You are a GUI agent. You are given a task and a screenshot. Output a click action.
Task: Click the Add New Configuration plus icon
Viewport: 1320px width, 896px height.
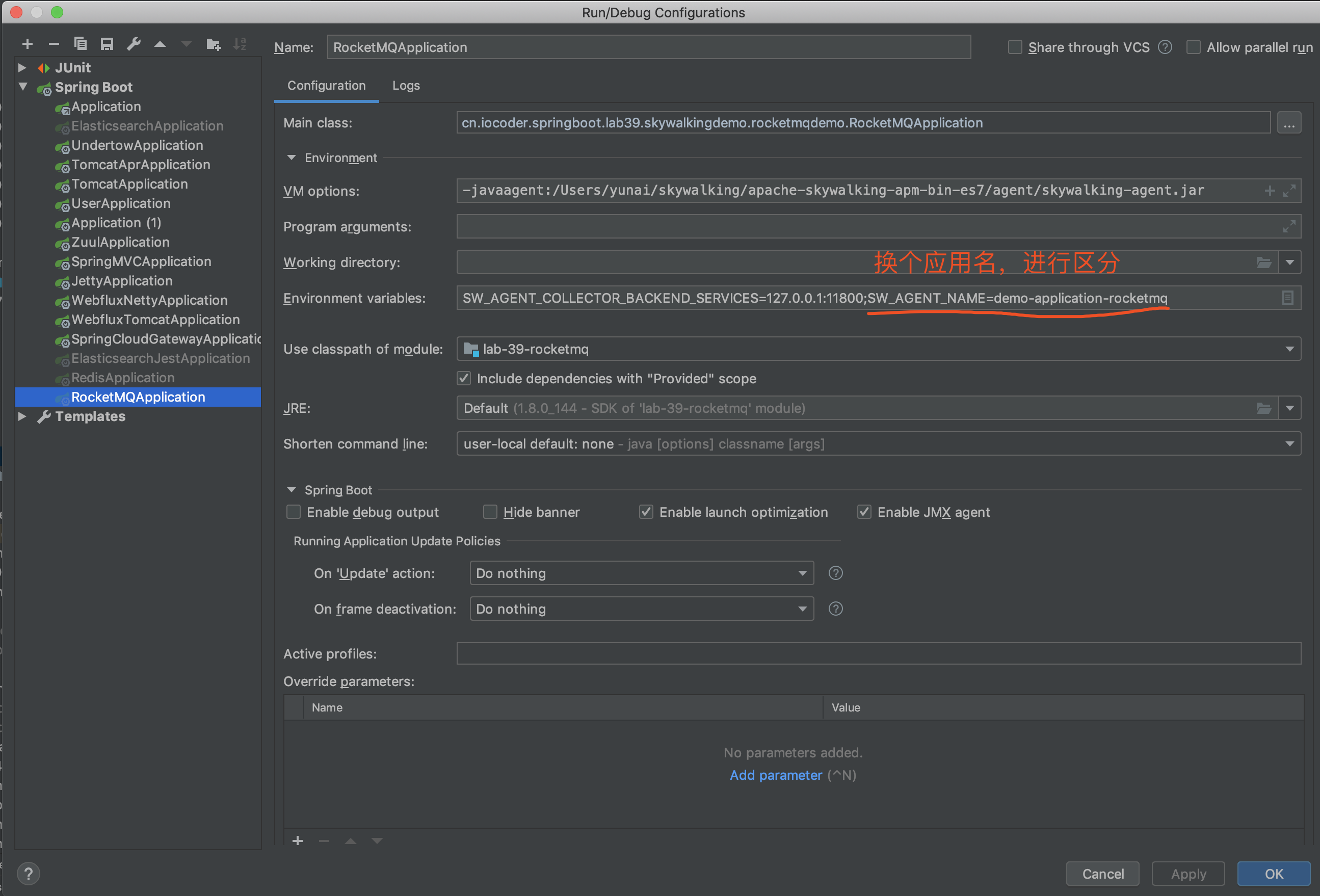pyautogui.click(x=27, y=44)
